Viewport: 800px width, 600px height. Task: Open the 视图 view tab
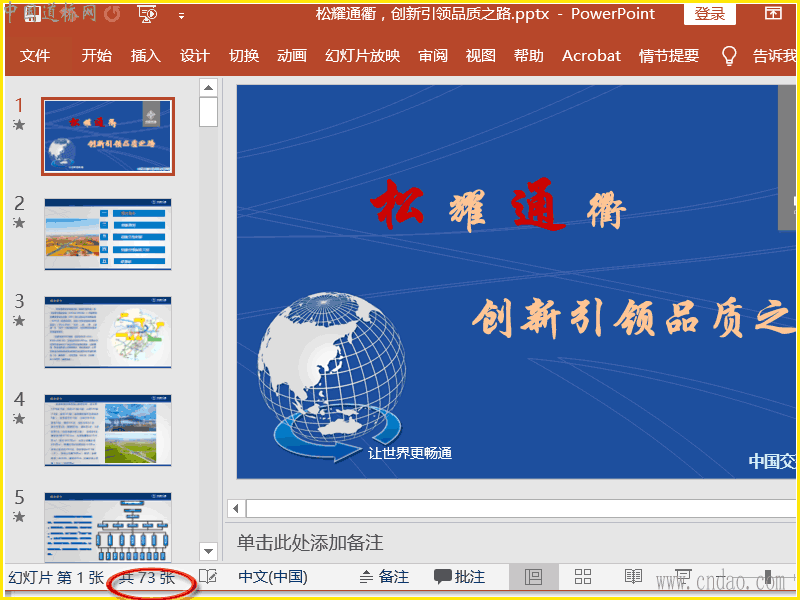coord(481,56)
